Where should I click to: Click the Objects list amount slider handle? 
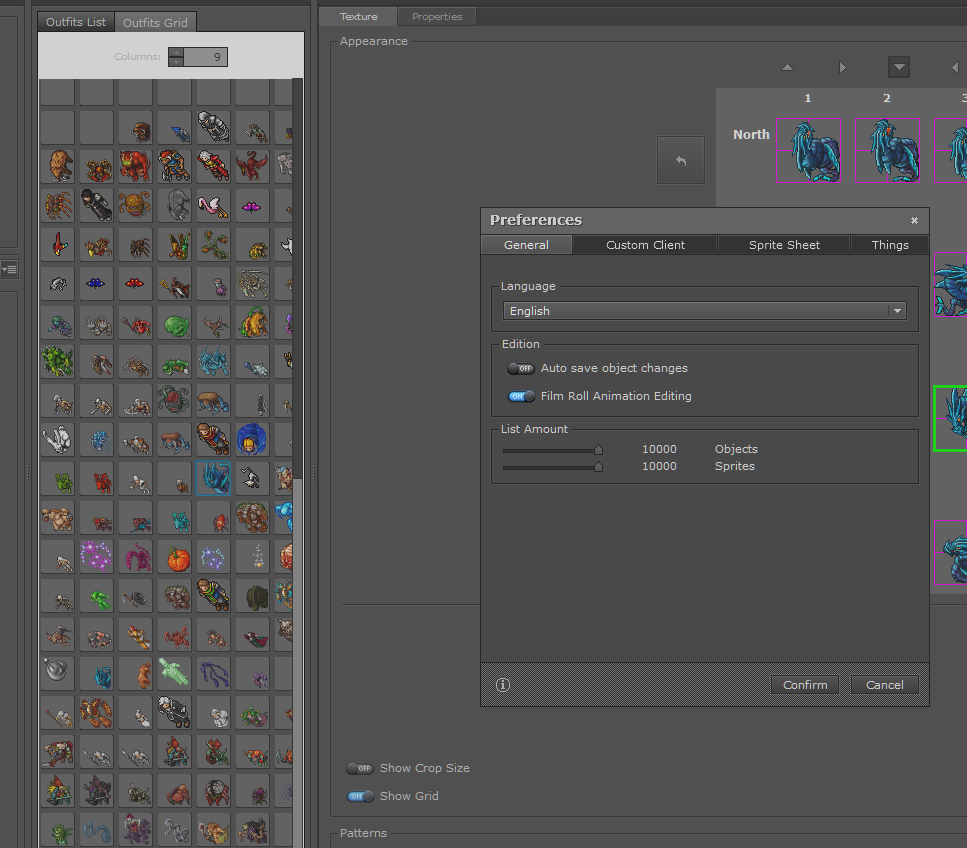point(599,450)
